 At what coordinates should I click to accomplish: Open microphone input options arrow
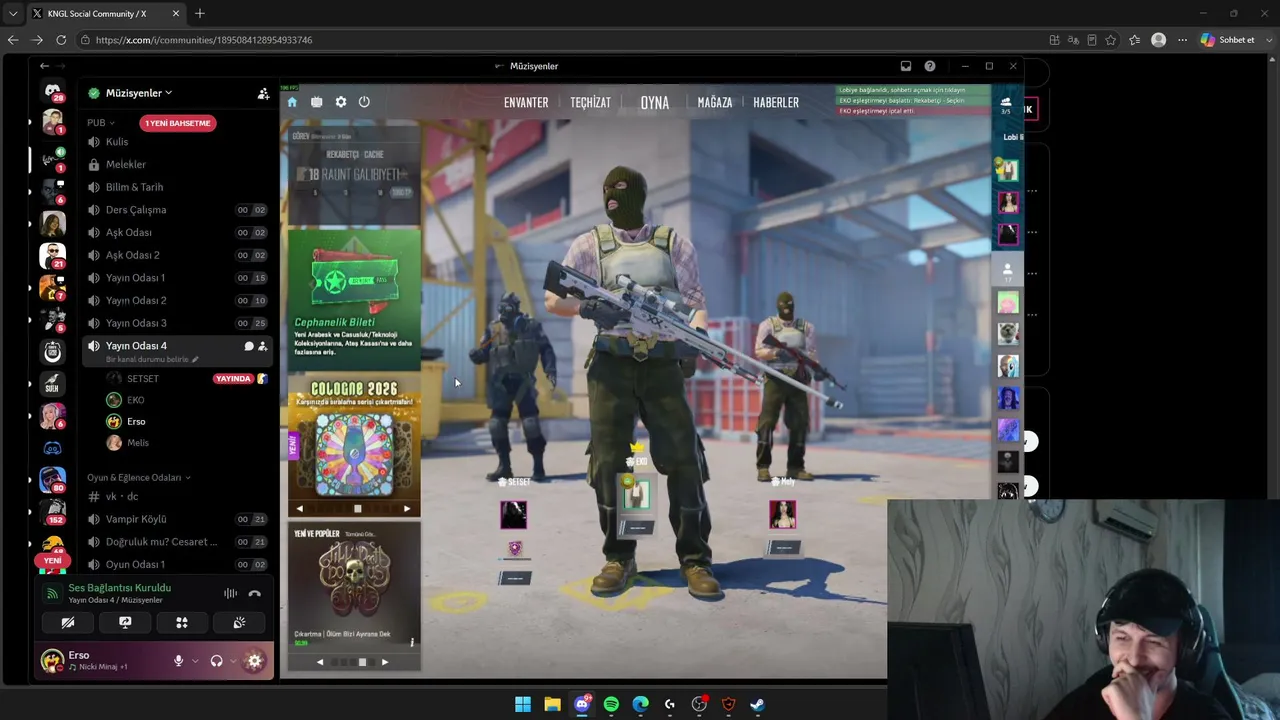[x=194, y=661]
